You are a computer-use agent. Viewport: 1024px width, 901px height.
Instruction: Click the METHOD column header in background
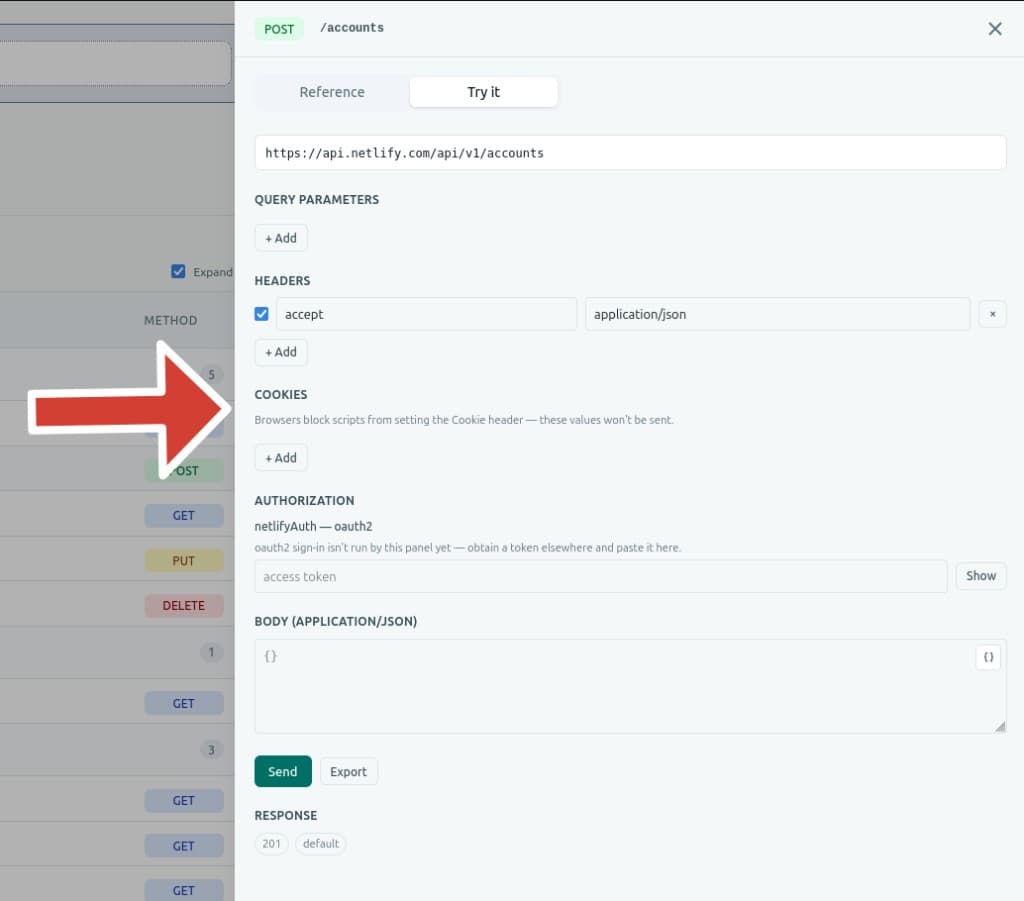tap(170, 321)
